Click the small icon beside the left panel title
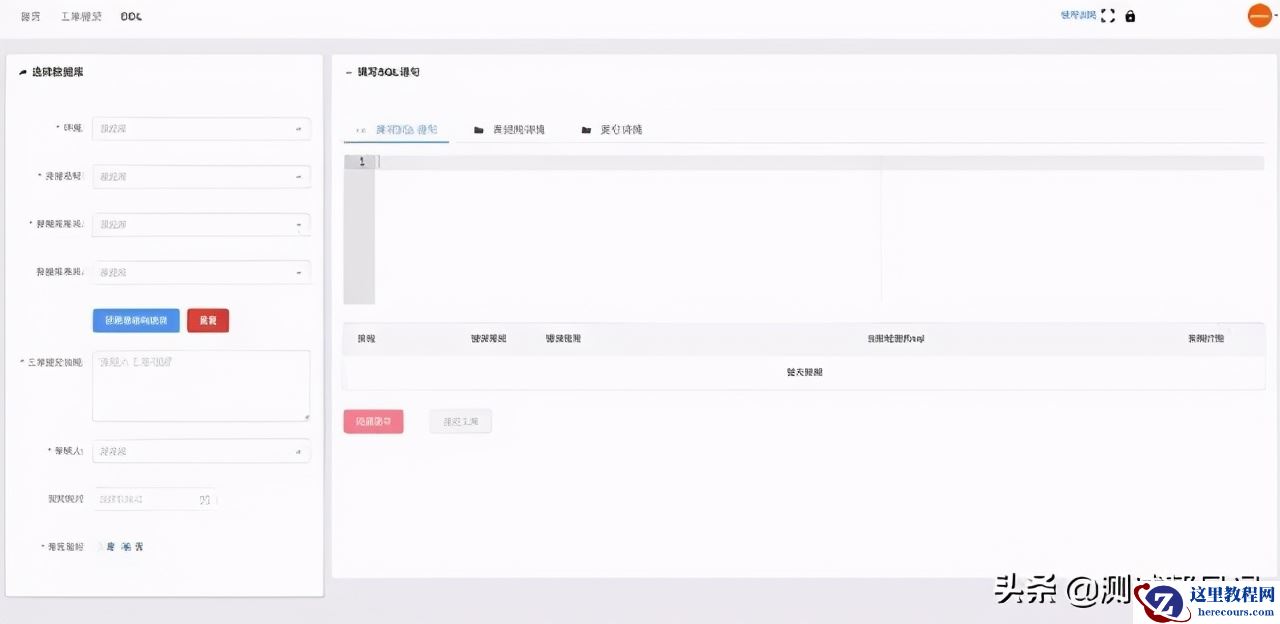 click(x=22, y=71)
